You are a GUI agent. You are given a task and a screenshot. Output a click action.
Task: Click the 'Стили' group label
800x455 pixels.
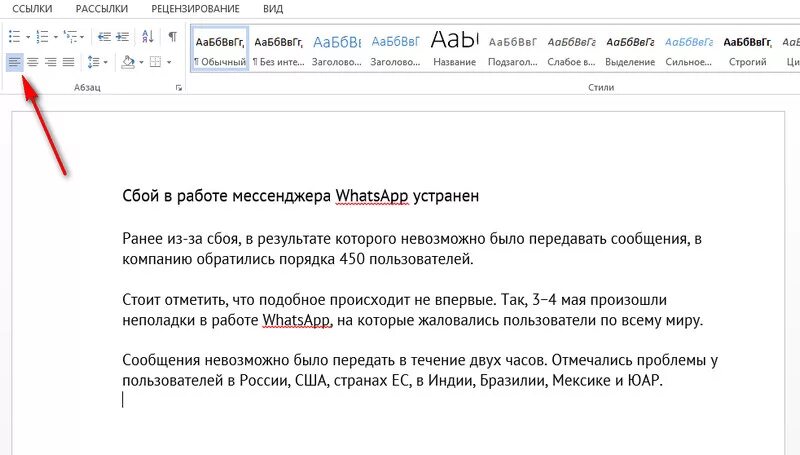pyautogui.click(x=601, y=87)
